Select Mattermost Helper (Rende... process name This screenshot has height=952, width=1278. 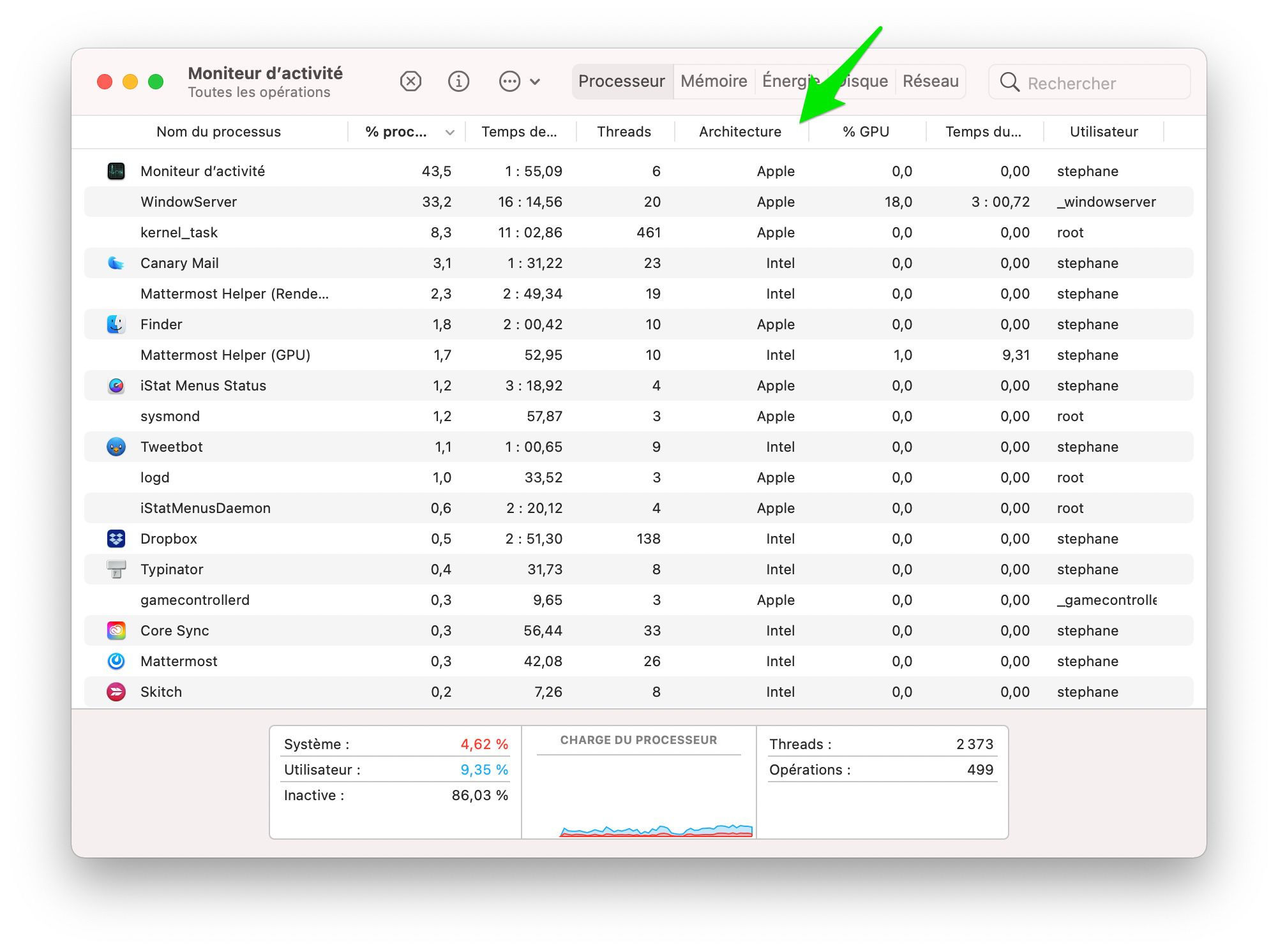[234, 294]
